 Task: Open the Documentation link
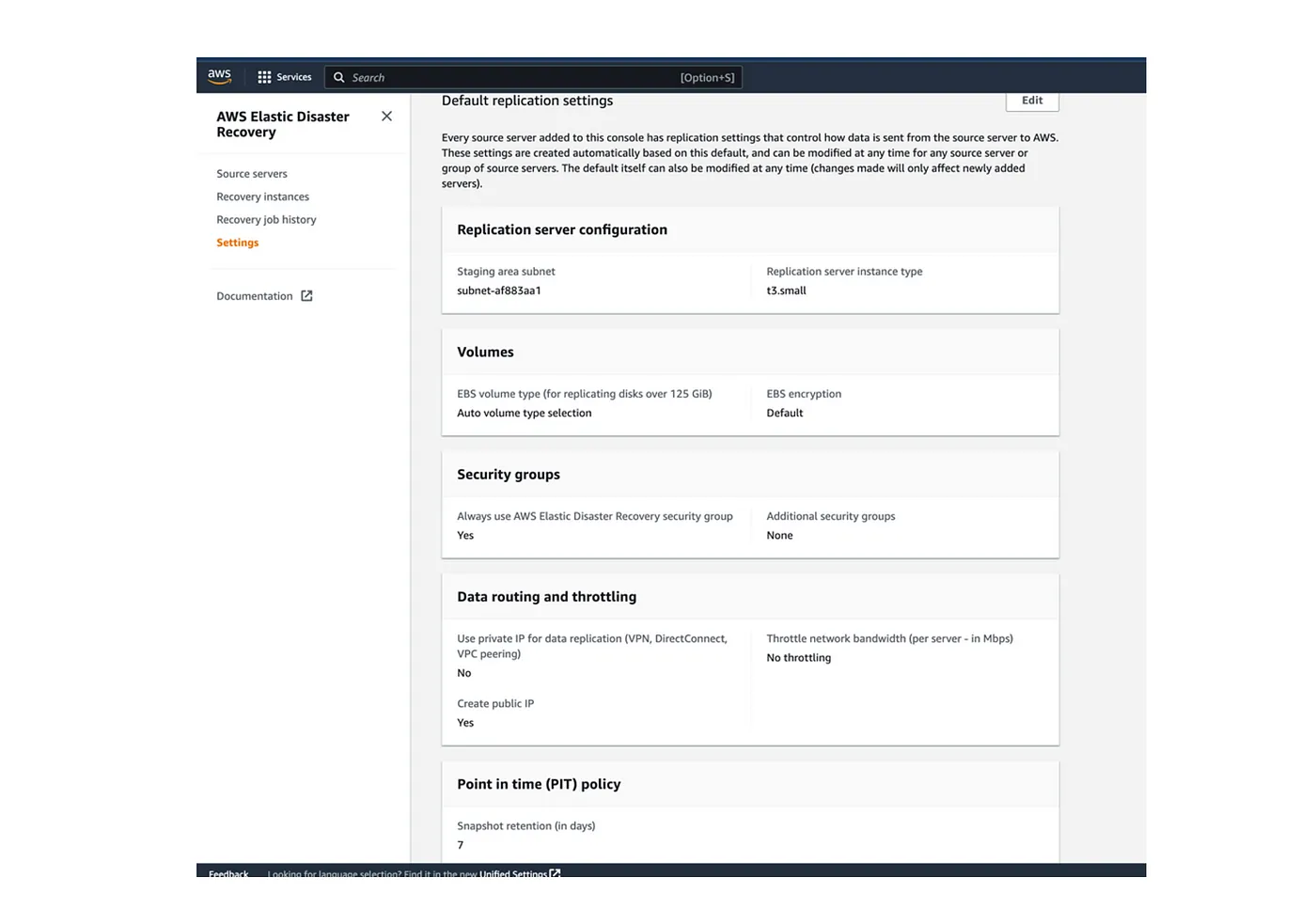[x=255, y=296]
